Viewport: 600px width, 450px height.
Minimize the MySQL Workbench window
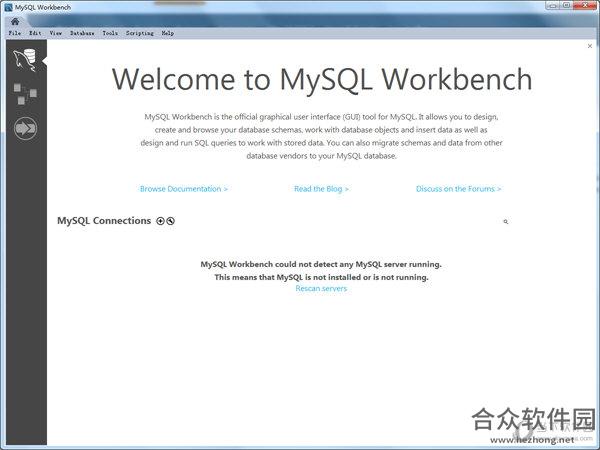pos(553,5)
